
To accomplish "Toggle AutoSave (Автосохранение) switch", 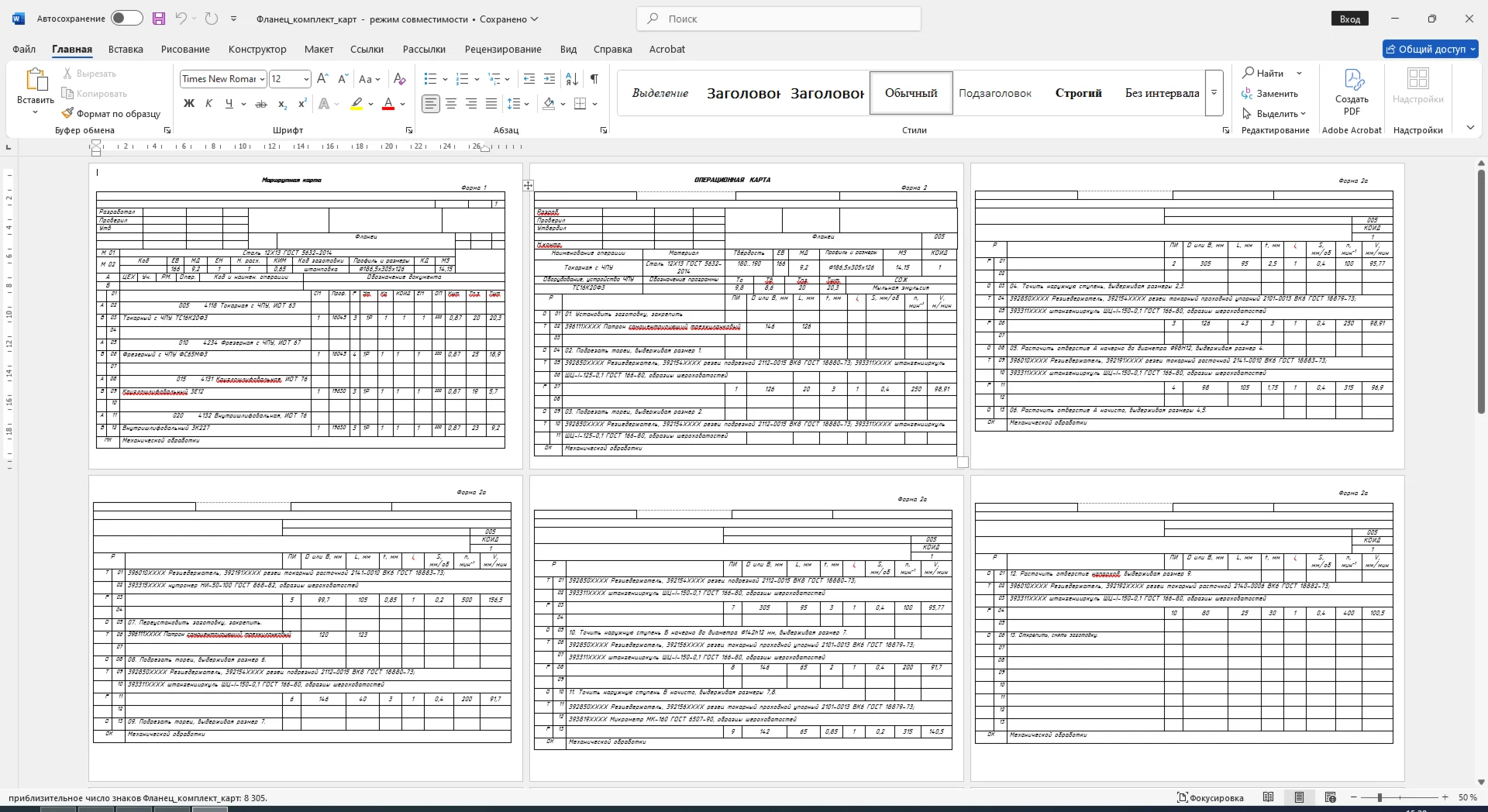I will coord(126,19).
